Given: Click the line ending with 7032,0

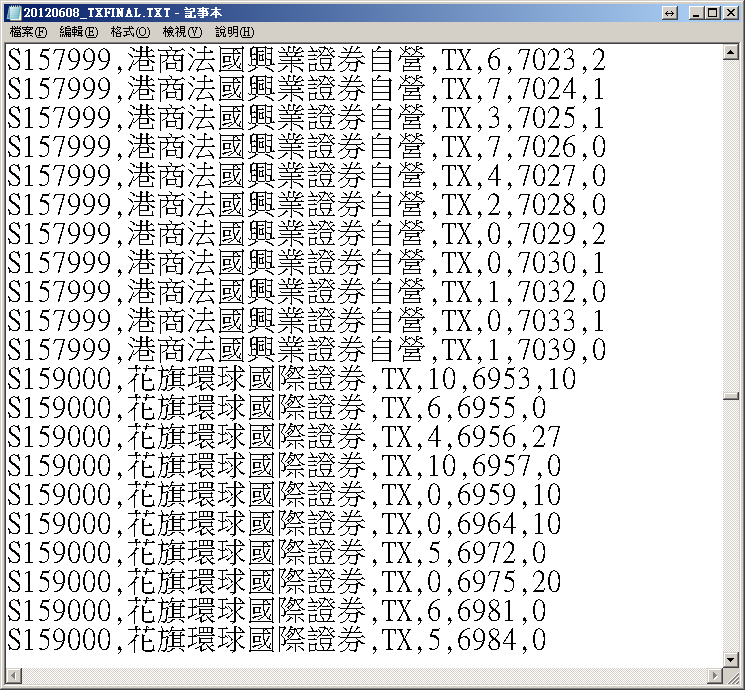Looking at the screenshot, I should click(306, 292).
